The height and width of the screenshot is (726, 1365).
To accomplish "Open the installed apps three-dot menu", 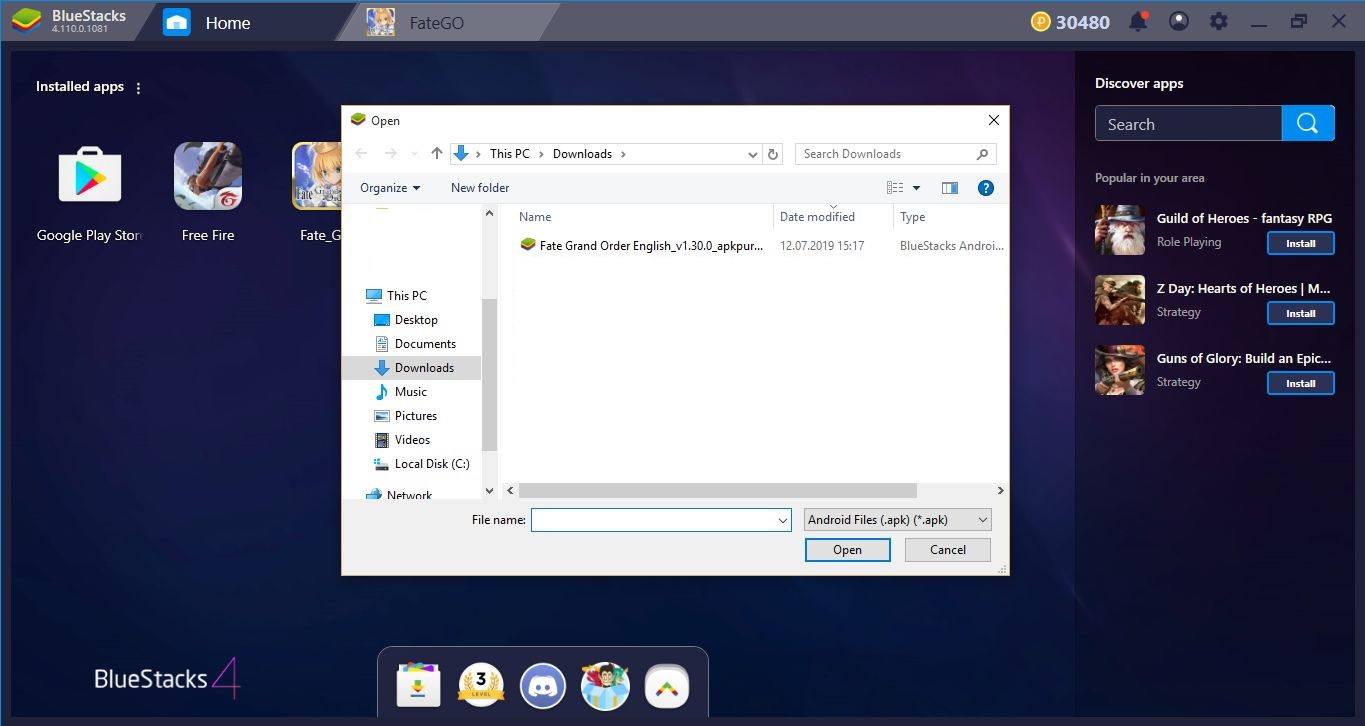I will (x=138, y=88).
